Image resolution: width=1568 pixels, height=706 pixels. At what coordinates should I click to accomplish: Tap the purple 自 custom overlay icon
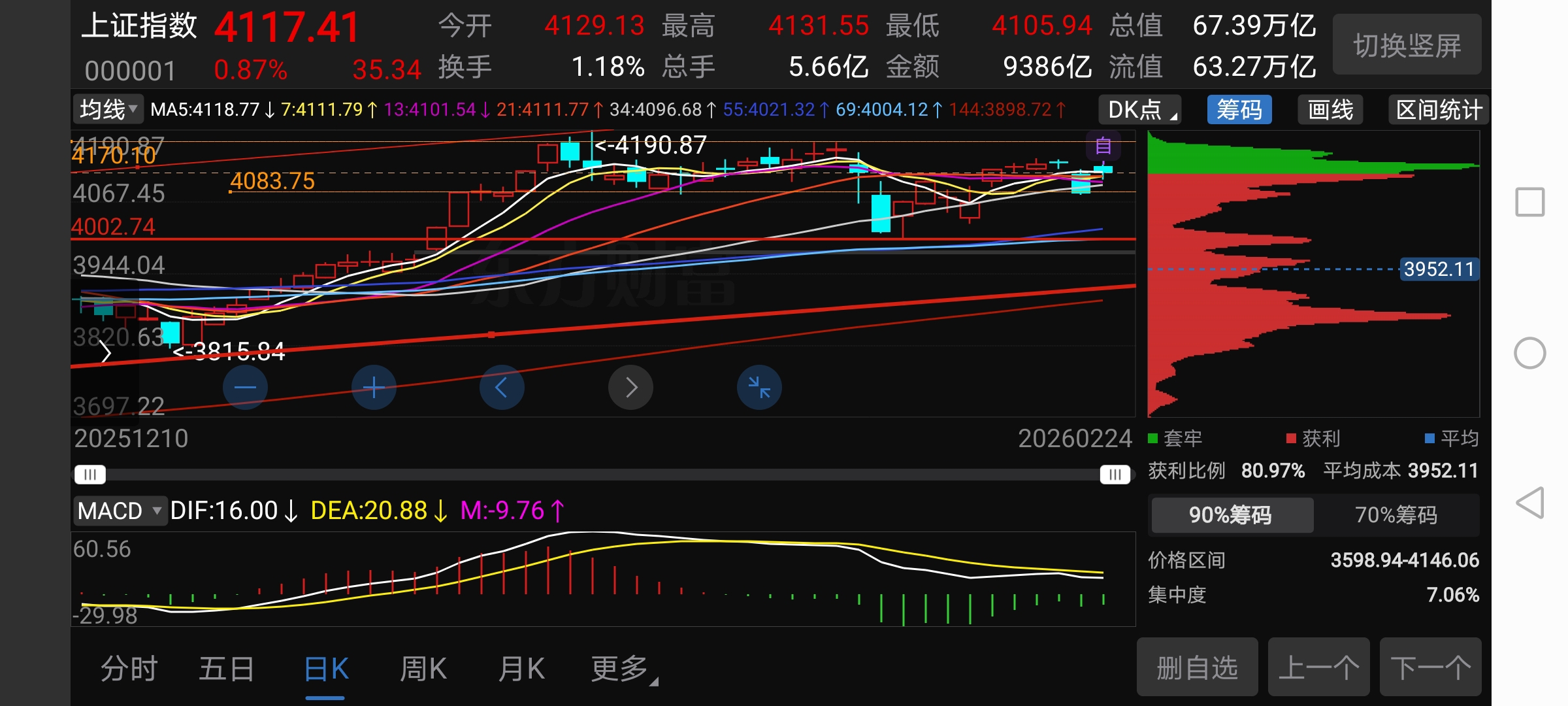1103,146
